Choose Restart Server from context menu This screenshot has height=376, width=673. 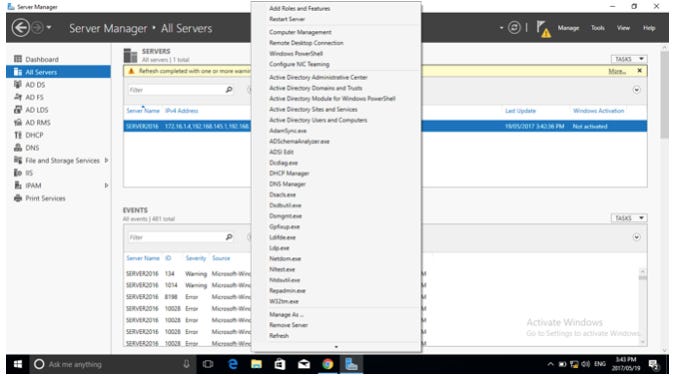tap(287, 19)
